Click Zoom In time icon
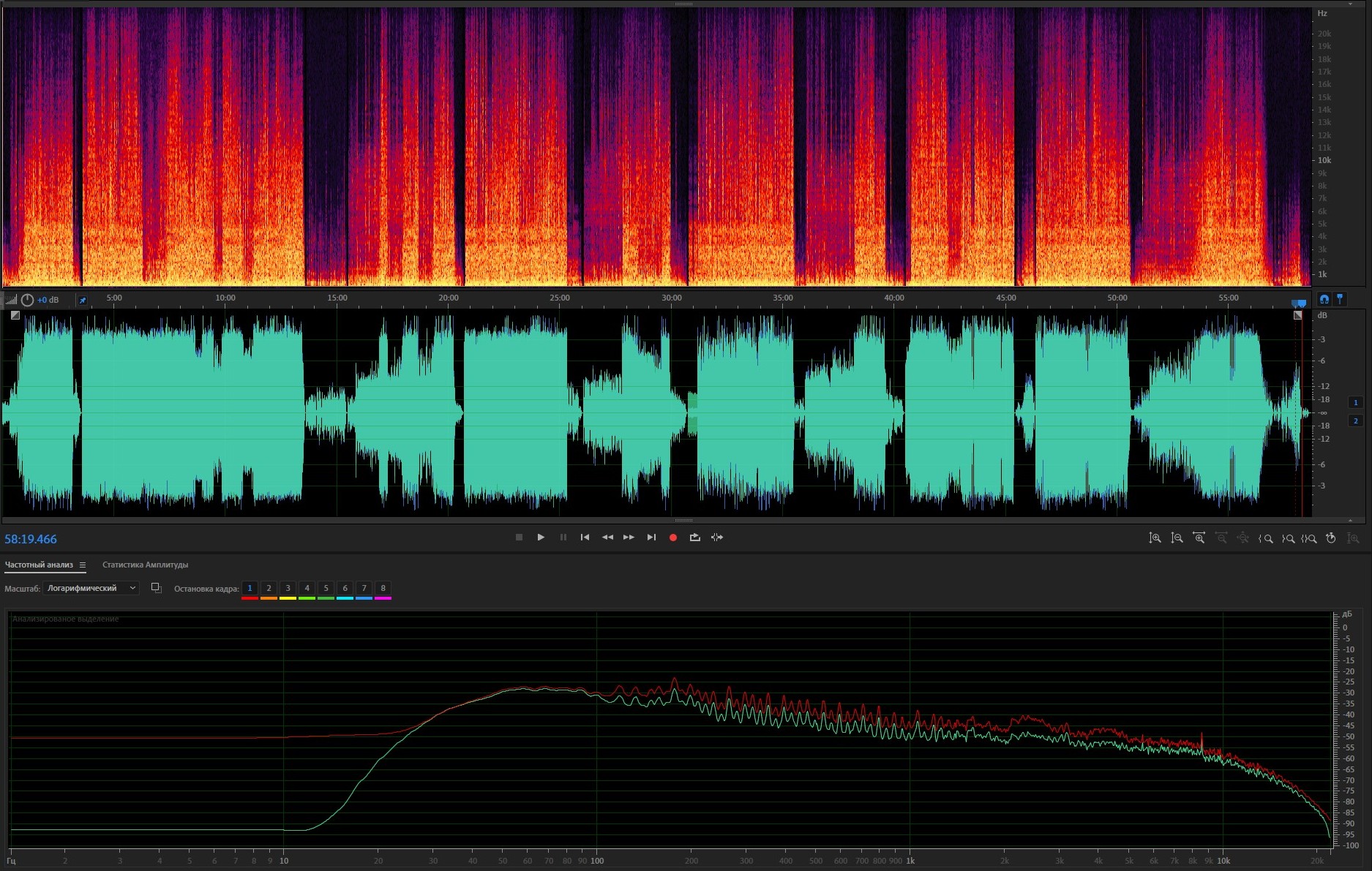1372x871 pixels. pyautogui.click(x=1199, y=538)
